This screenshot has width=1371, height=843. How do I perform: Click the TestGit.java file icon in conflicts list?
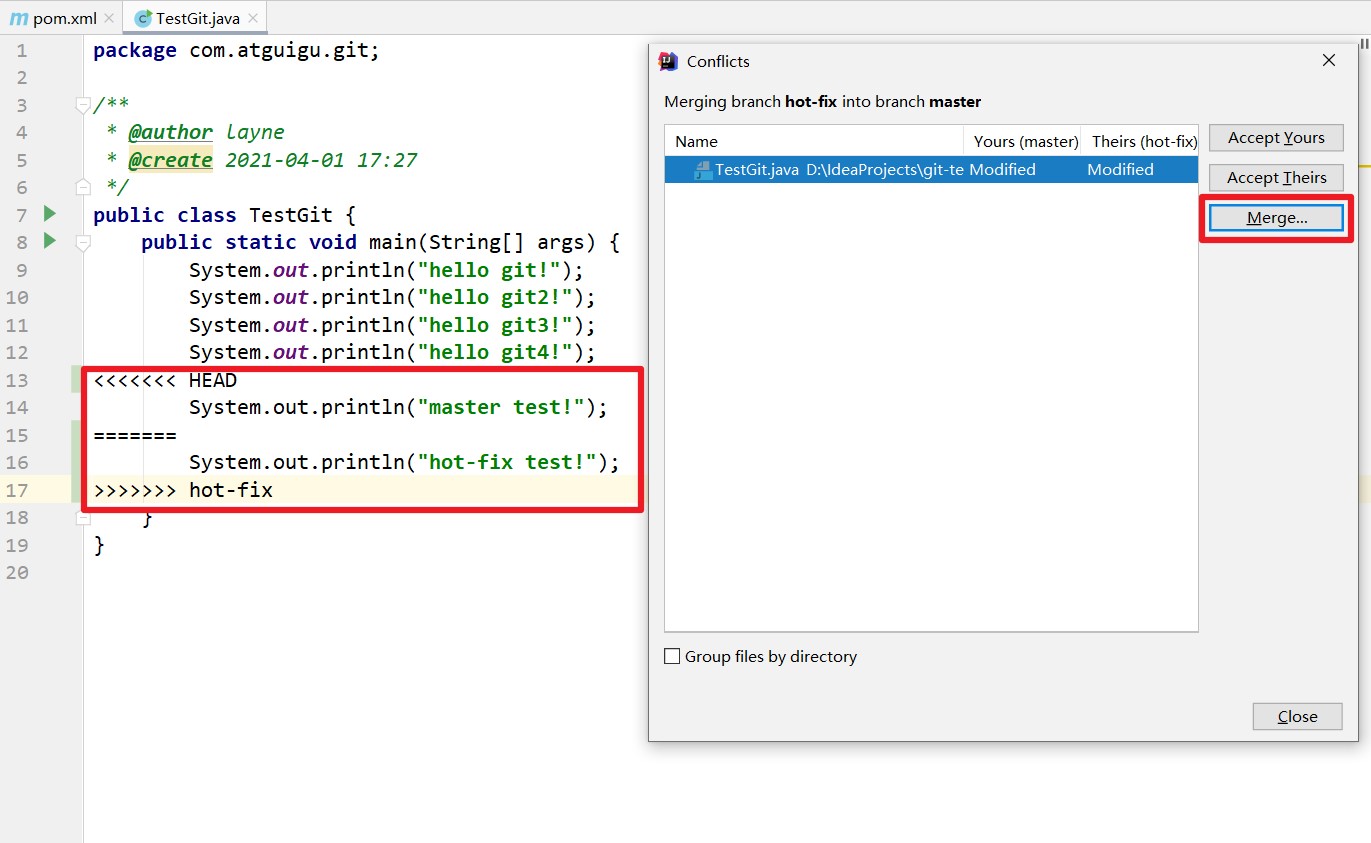coord(702,169)
